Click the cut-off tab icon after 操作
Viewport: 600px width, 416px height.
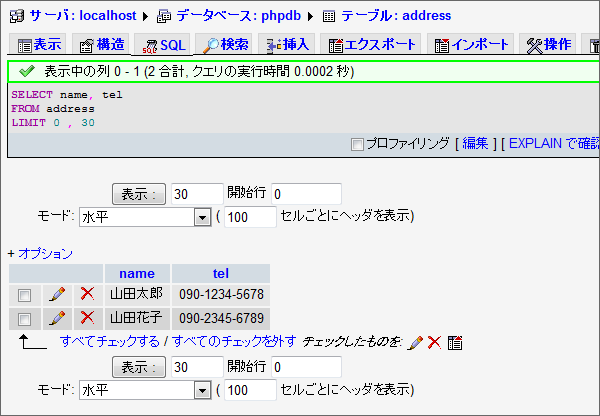[595, 45]
